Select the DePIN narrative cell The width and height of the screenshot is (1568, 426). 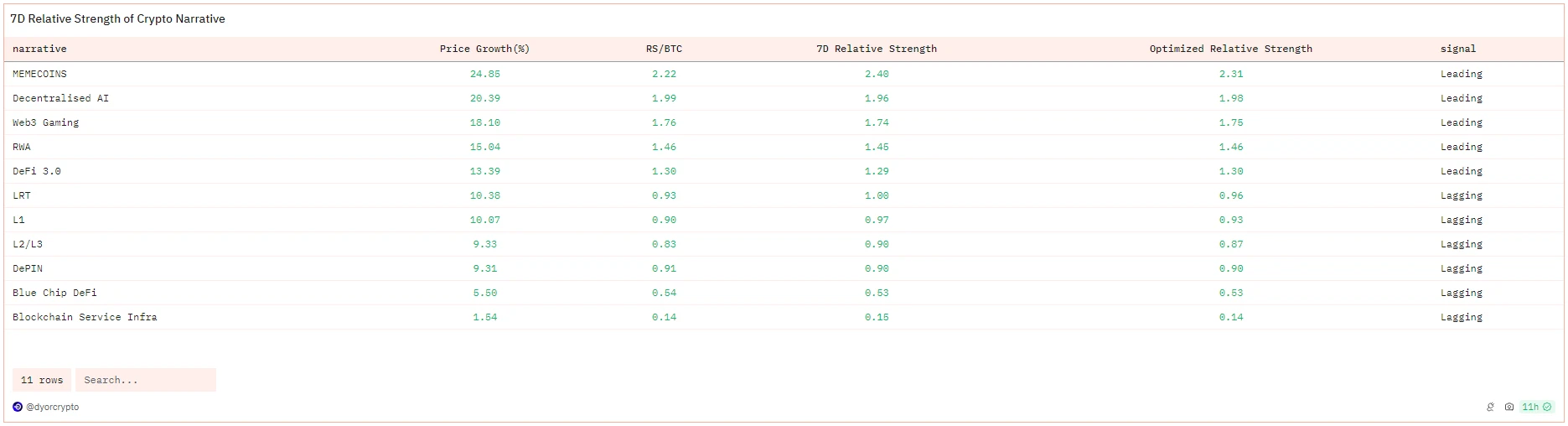click(x=27, y=268)
